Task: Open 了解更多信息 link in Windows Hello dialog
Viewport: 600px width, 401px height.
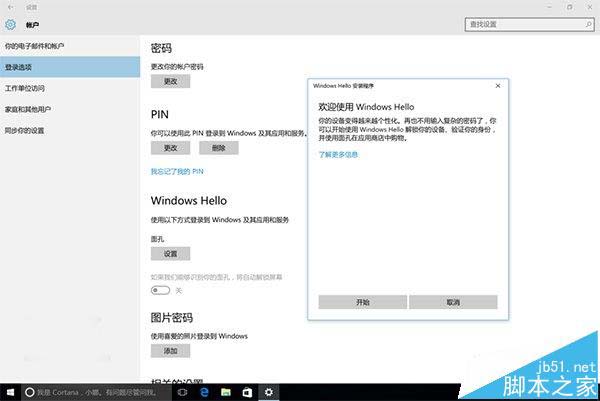Action: point(338,155)
